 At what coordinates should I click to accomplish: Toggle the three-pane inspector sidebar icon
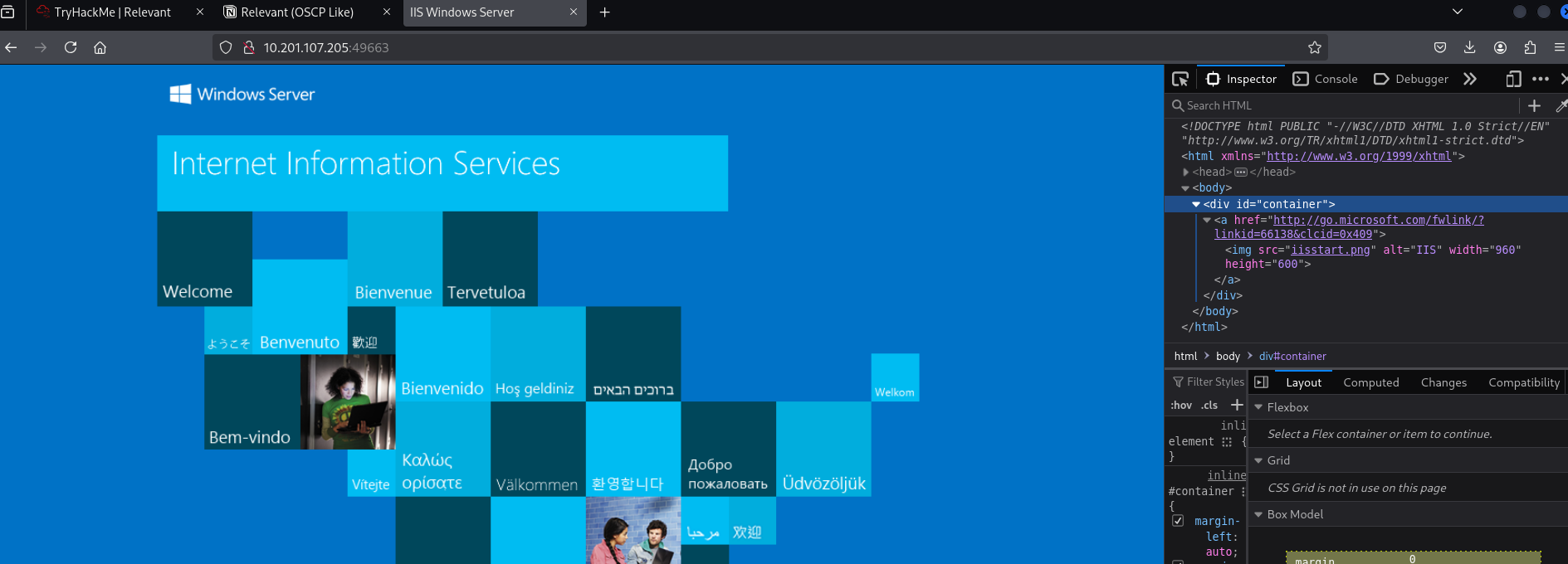(1261, 382)
